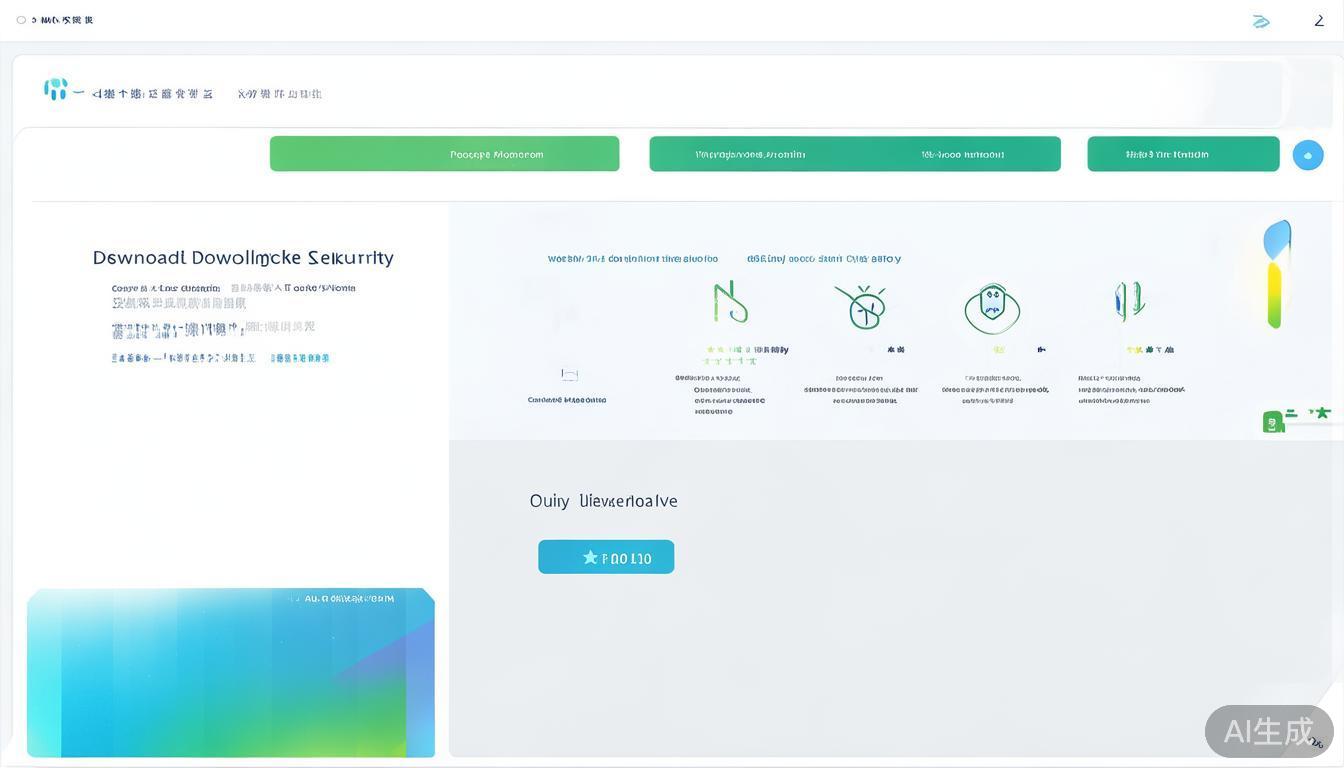Click the green N-shaped feature icon
This screenshot has height=768, width=1344.
pos(730,302)
